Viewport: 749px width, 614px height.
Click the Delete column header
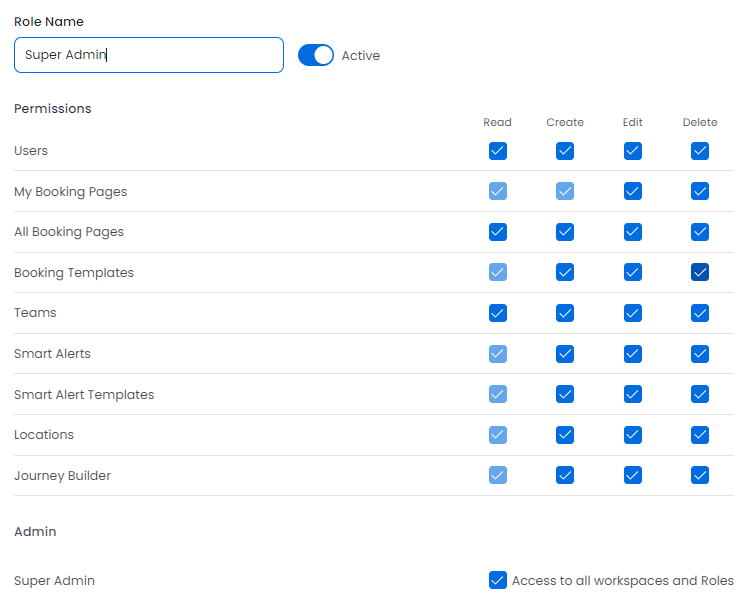click(700, 122)
